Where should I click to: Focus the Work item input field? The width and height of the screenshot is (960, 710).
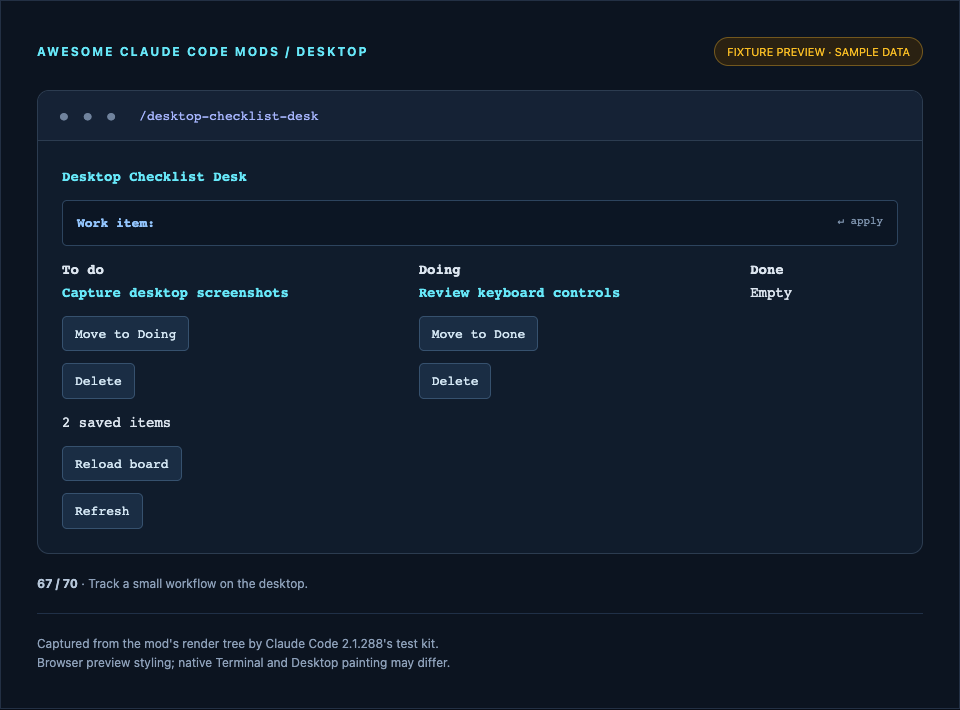479,223
